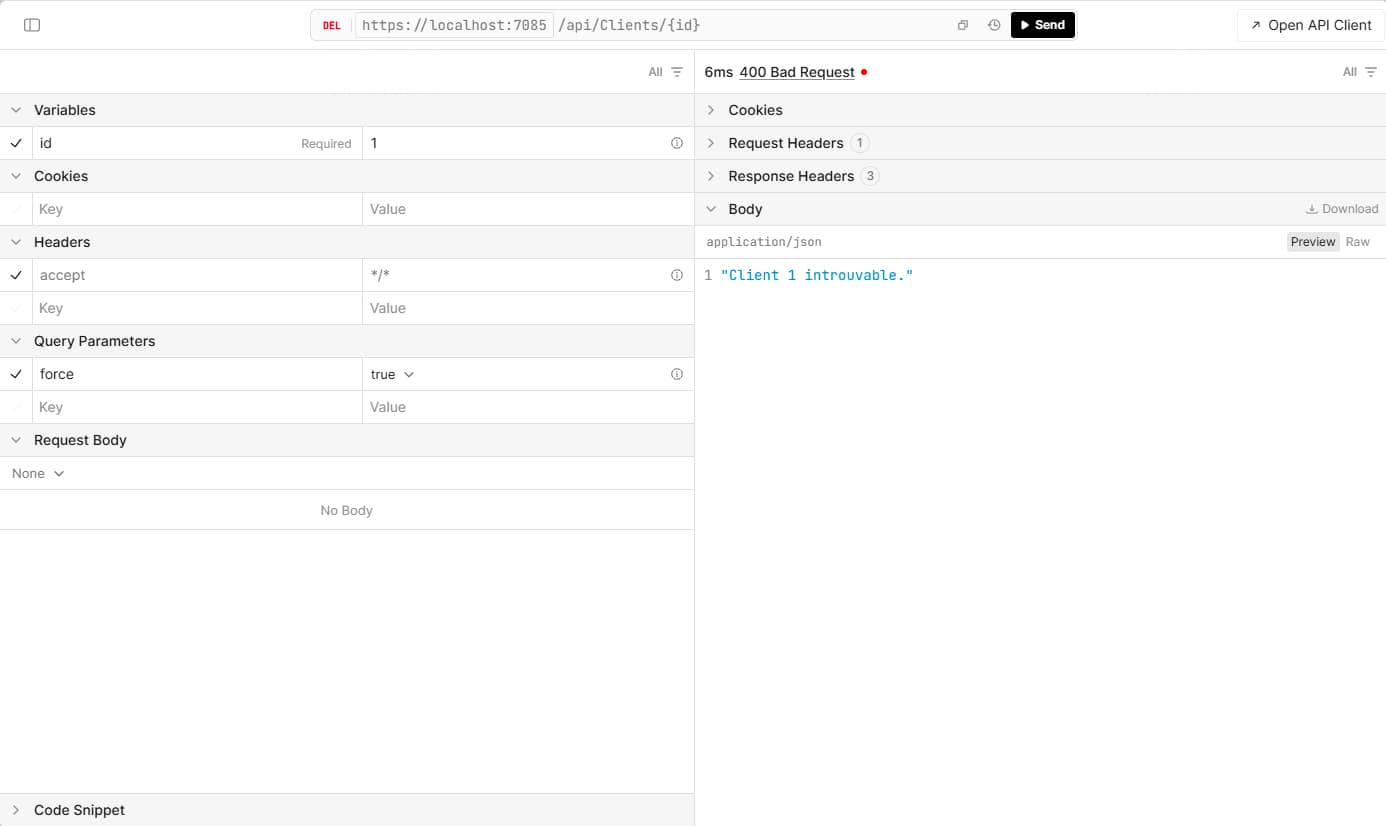Image resolution: width=1386 pixels, height=826 pixels.
Task: Send the DELETE request
Action: (x=1042, y=25)
